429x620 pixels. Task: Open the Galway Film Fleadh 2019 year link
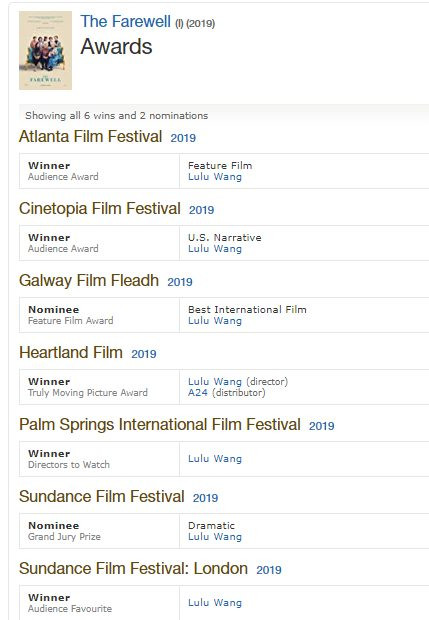(180, 282)
